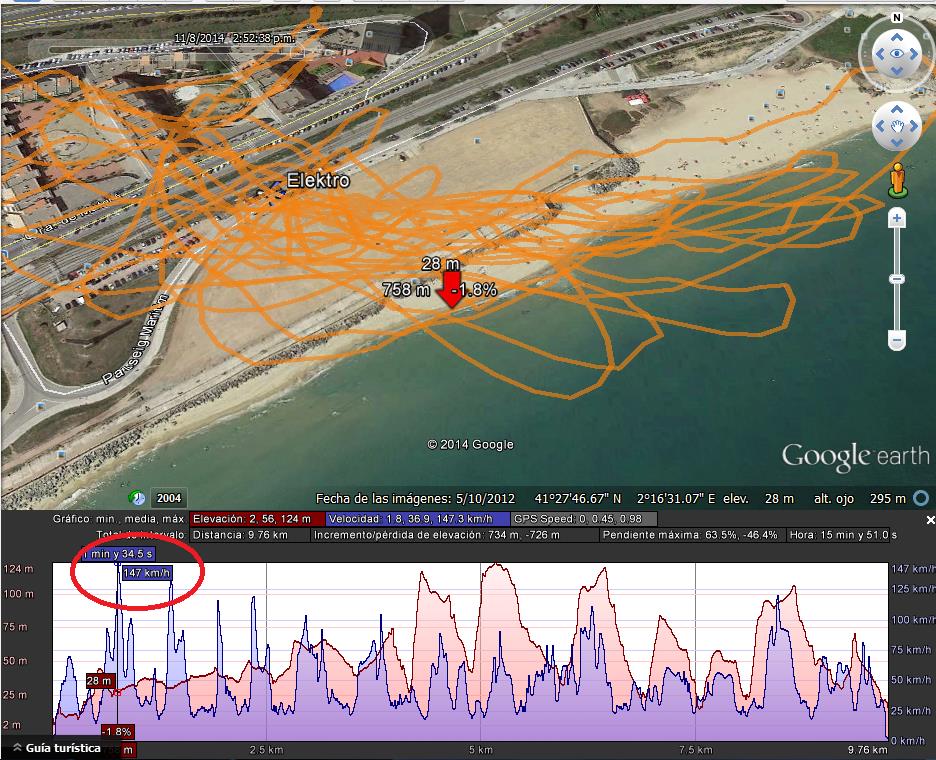The width and height of the screenshot is (936, 760).
Task: Open historical imagery clock icon
Action: pos(137,498)
